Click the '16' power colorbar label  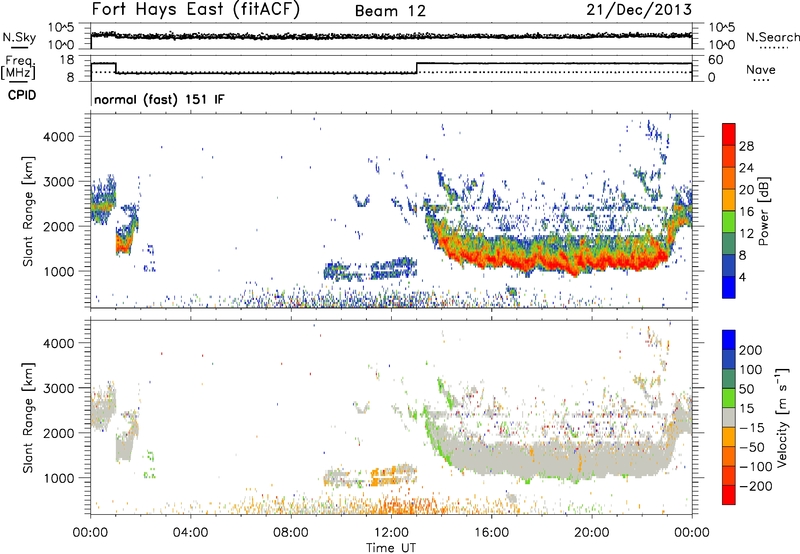click(746, 212)
